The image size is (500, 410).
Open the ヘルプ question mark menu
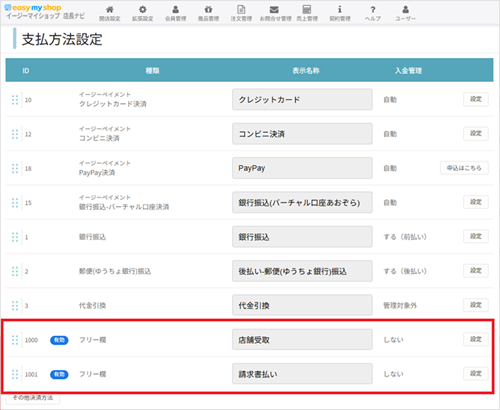pos(373,13)
